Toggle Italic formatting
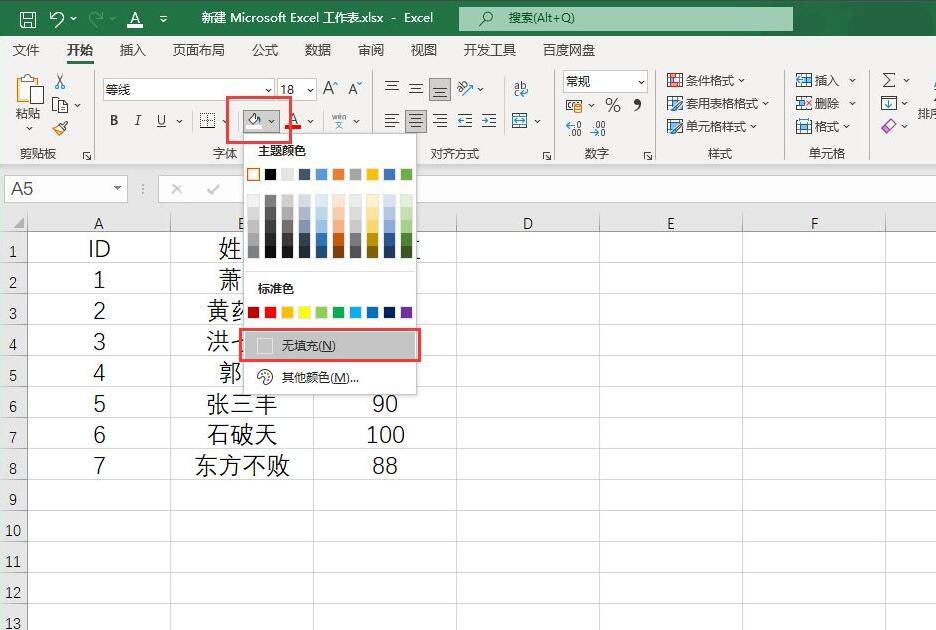 [x=137, y=121]
